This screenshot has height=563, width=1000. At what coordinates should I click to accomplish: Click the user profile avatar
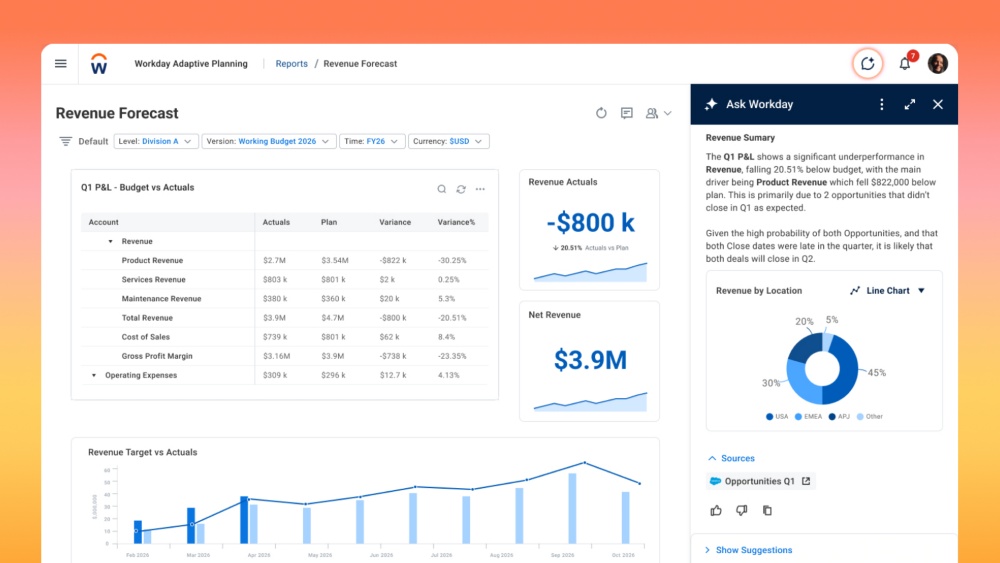point(937,64)
